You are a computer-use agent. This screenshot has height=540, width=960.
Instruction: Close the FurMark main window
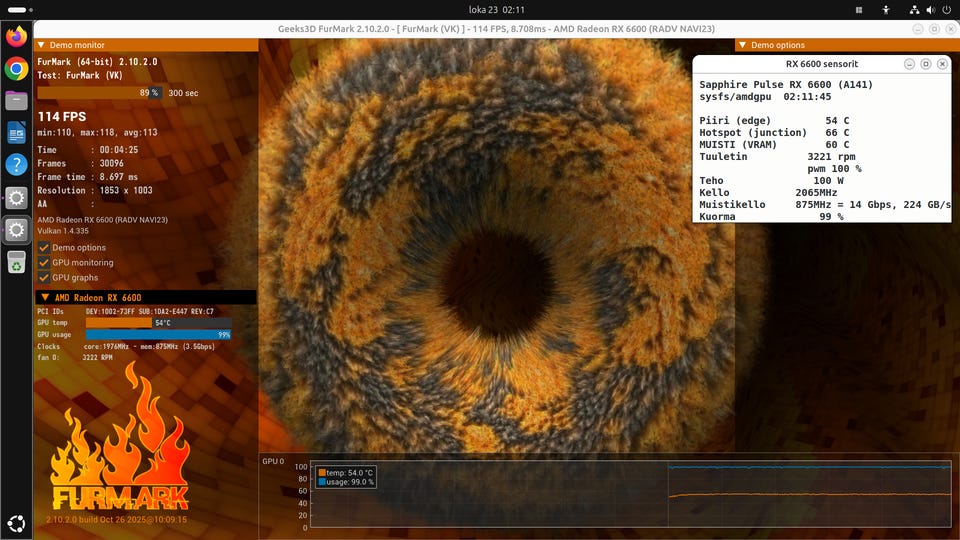pos(951,29)
